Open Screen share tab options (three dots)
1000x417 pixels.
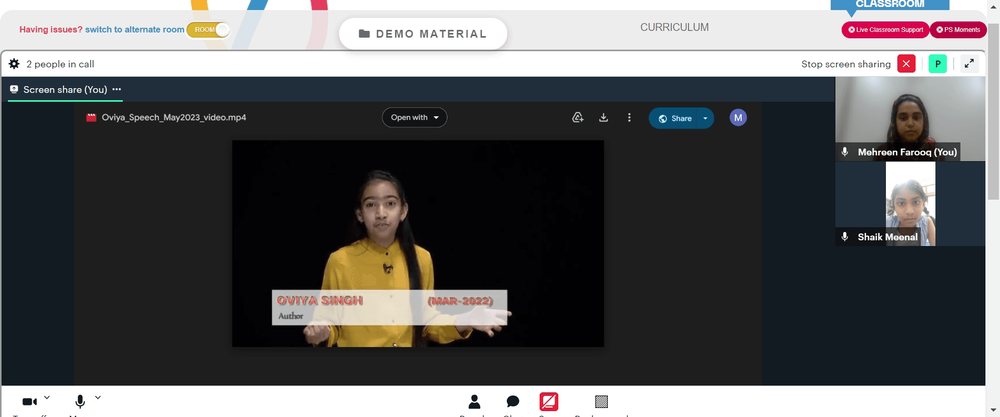click(x=116, y=89)
